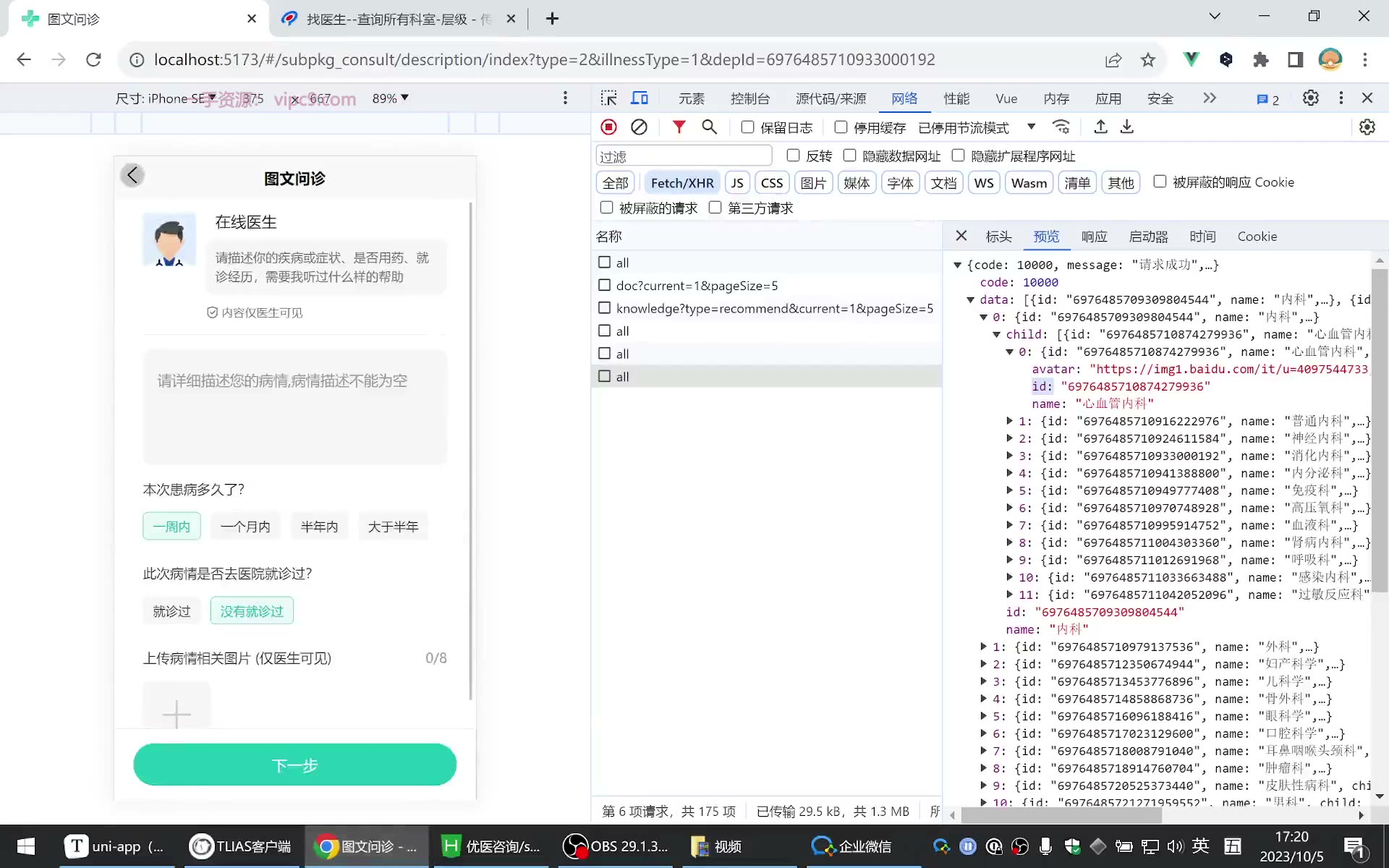Enable the 保留日志 checkbox
This screenshot has width=1389, height=868.
click(748, 127)
